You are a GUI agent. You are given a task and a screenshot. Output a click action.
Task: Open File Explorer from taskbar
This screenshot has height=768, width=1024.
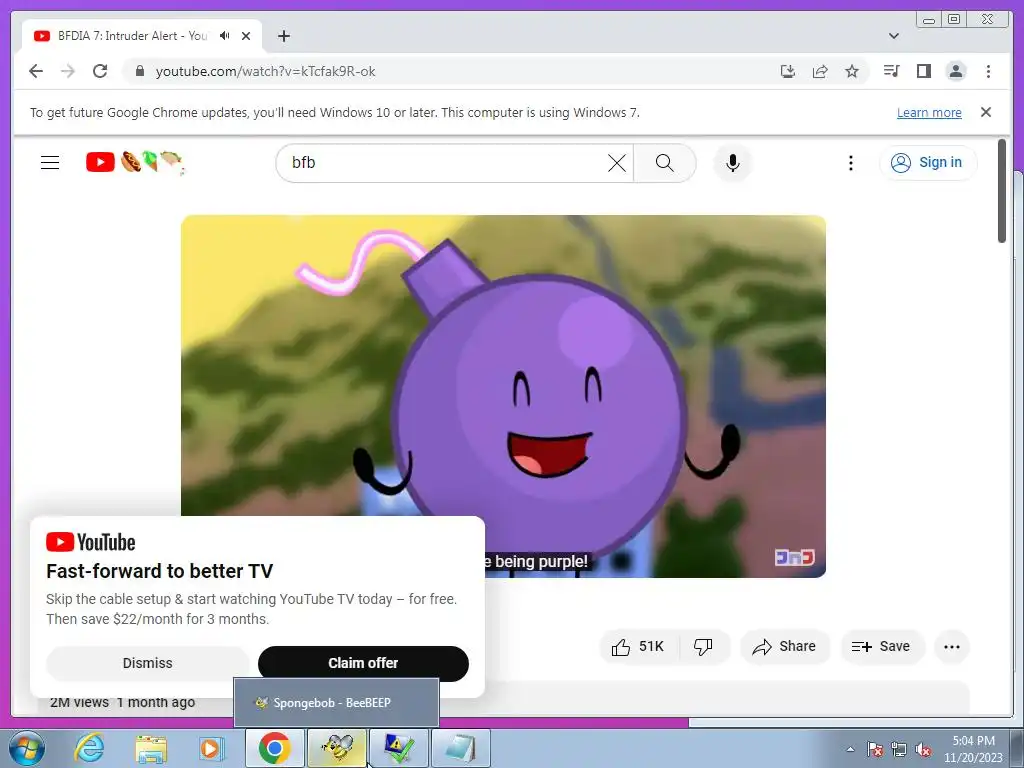click(x=151, y=748)
